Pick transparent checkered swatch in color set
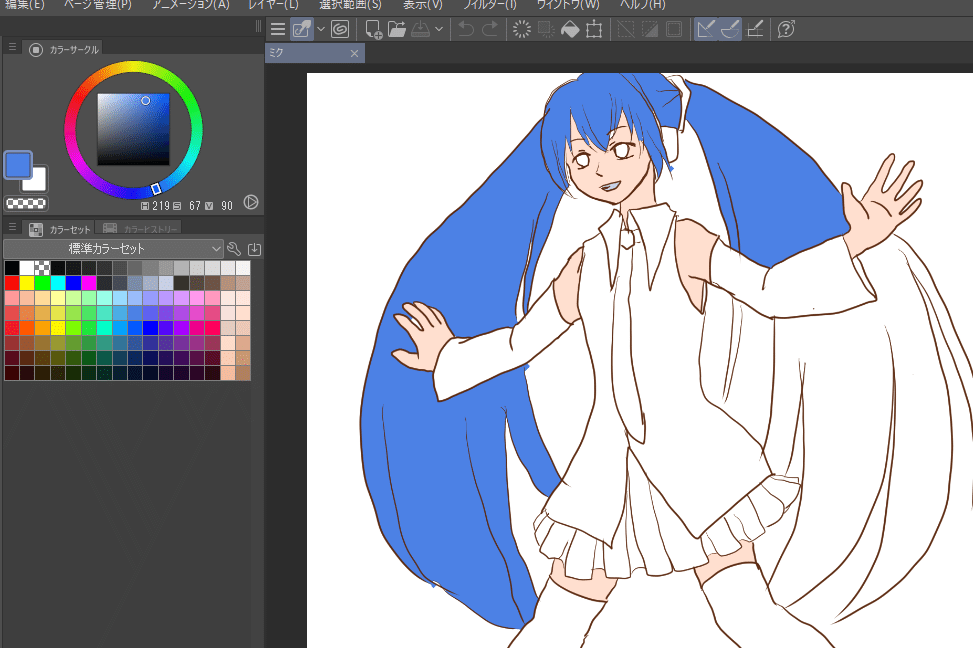This screenshot has width=973, height=648. [43, 268]
